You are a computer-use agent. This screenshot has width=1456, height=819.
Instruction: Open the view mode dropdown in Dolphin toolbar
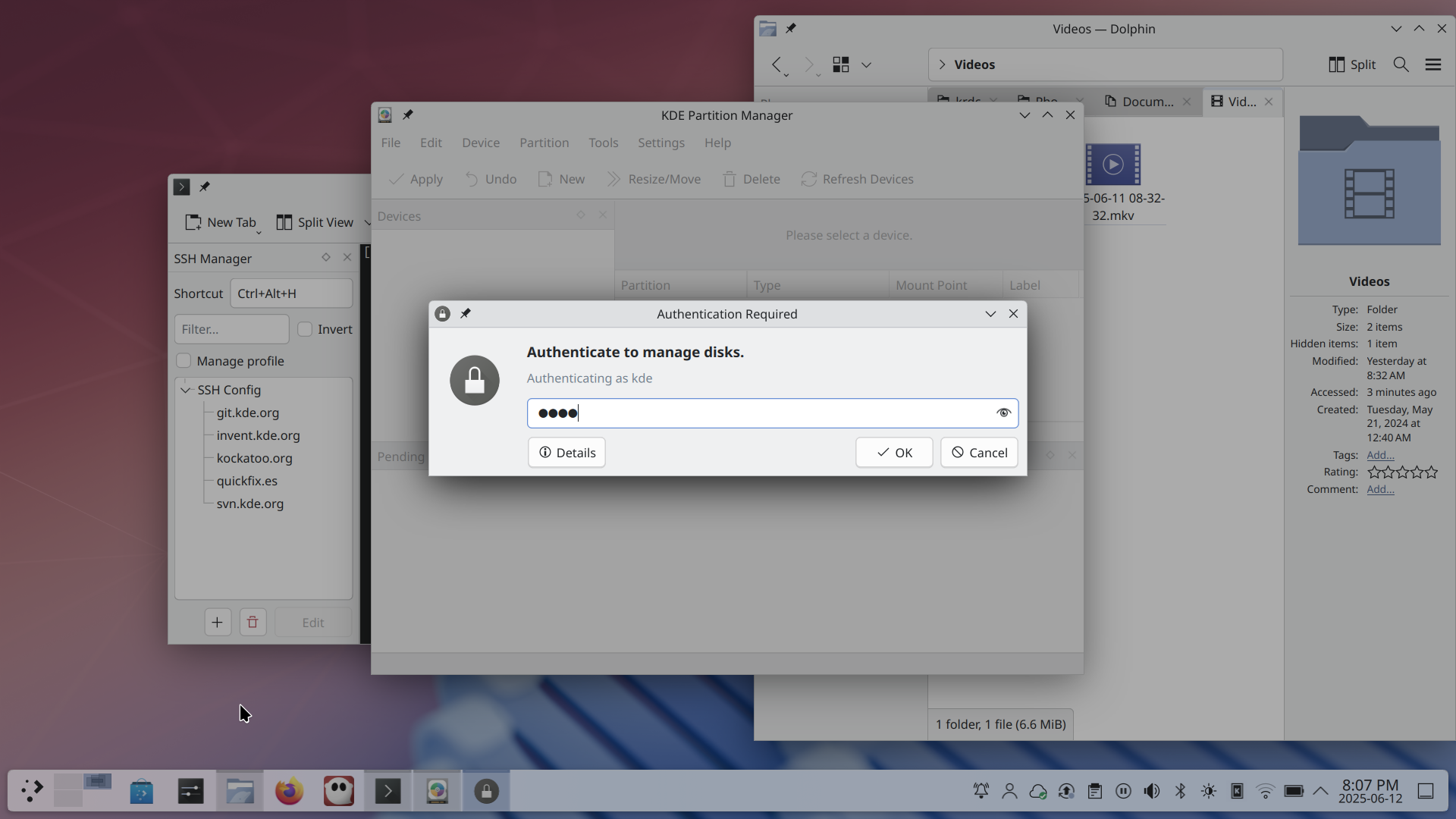pos(867,64)
